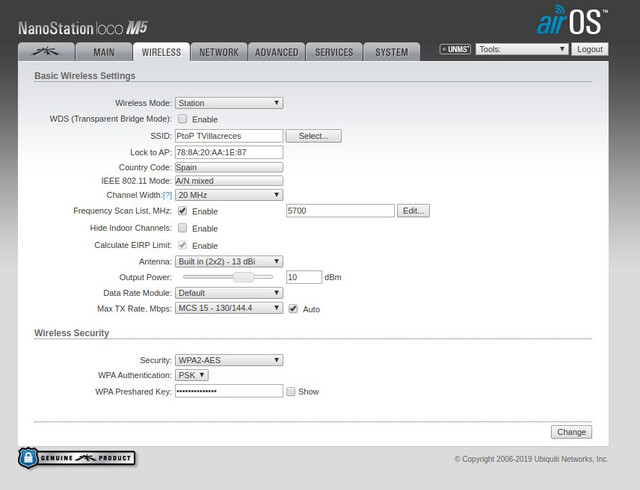Click the Logout button
The image size is (640, 490).
coord(590,49)
